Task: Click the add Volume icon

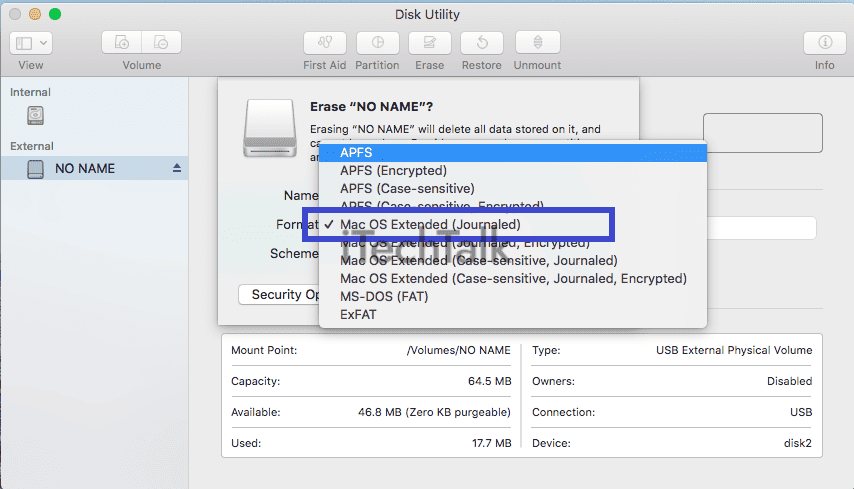Action: pos(121,42)
